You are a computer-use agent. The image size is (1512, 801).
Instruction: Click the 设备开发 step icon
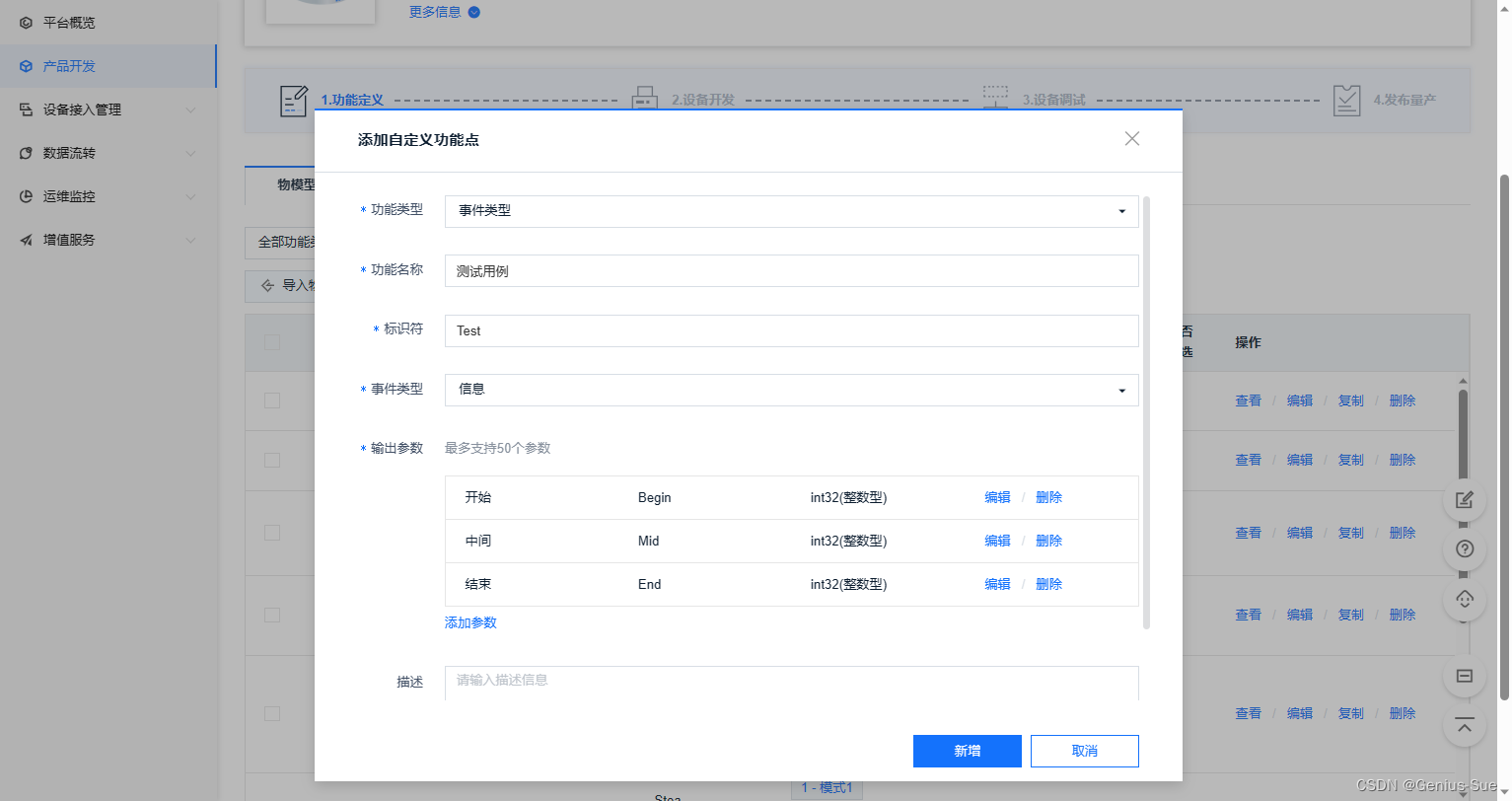[x=645, y=98]
